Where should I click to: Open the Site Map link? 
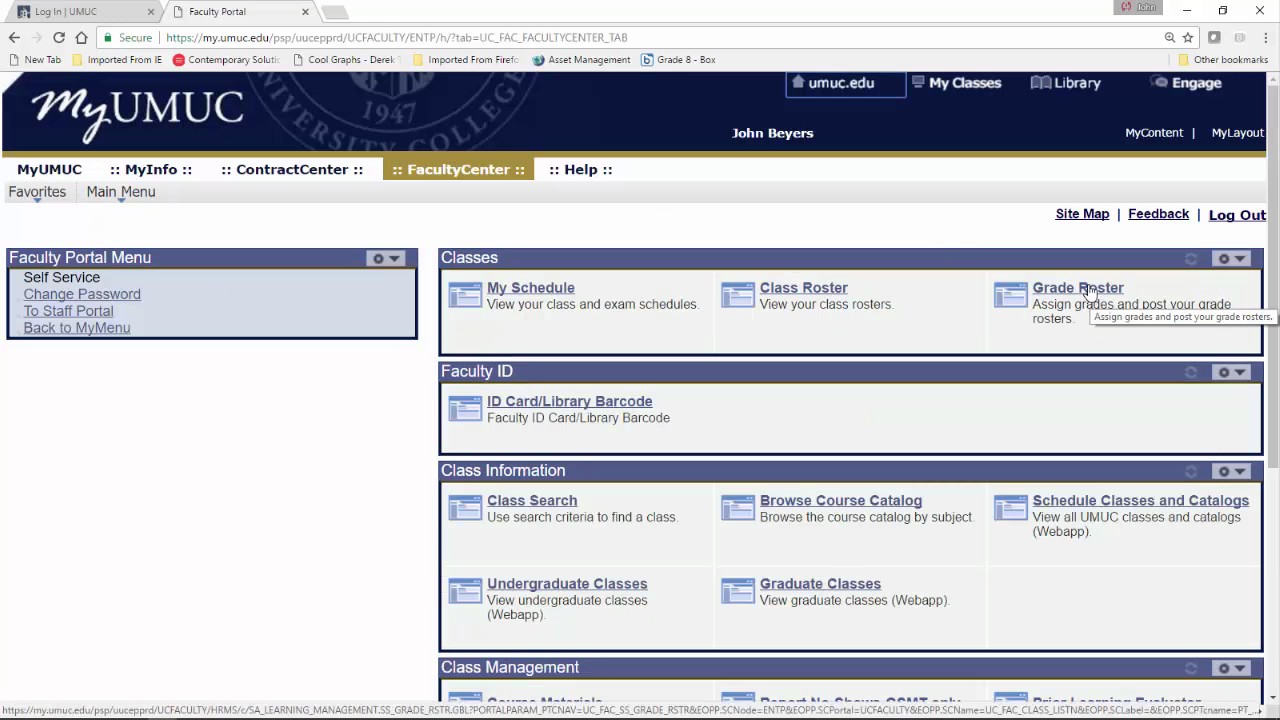click(1082, 214)
